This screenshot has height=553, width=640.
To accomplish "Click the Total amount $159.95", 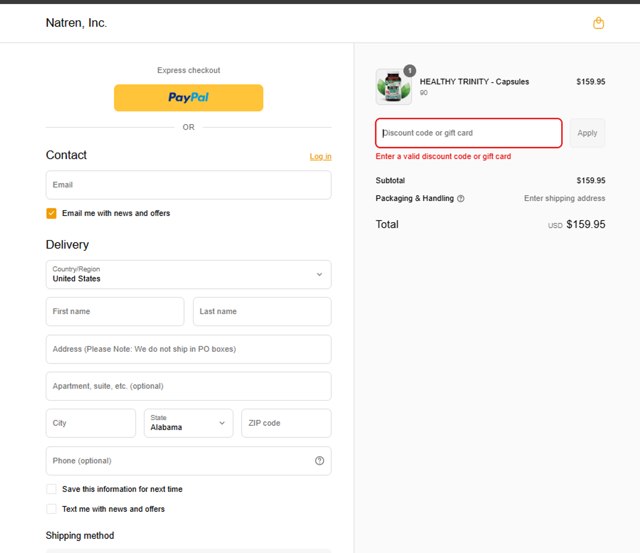I will (586, 224).
